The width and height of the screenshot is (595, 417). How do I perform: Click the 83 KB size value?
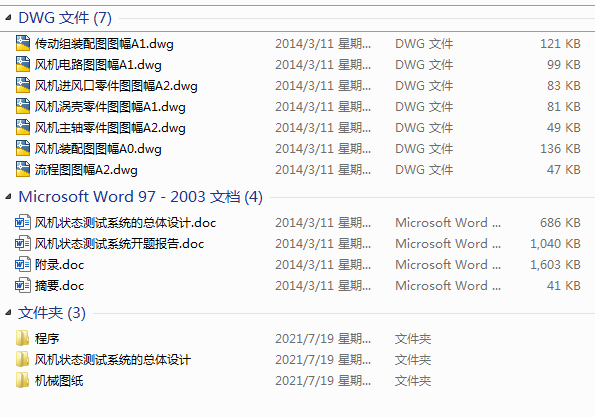pyautogui.click(x=564, y=86)
